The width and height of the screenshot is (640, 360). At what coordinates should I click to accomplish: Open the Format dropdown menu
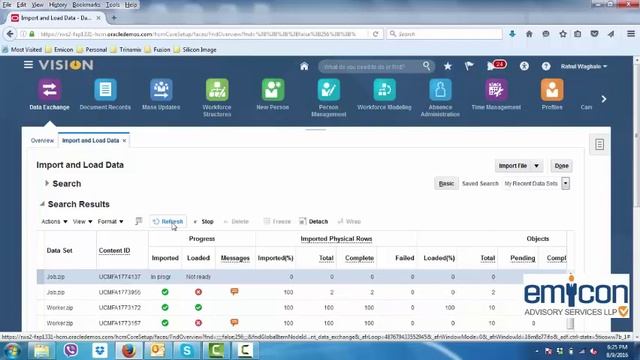110,221
